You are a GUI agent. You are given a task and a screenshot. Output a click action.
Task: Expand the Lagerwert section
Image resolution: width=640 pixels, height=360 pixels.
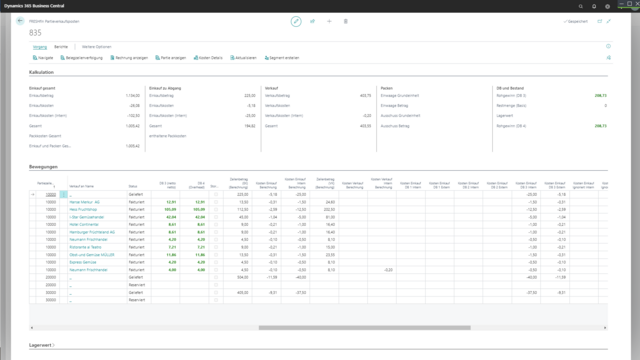pos(42,345)
